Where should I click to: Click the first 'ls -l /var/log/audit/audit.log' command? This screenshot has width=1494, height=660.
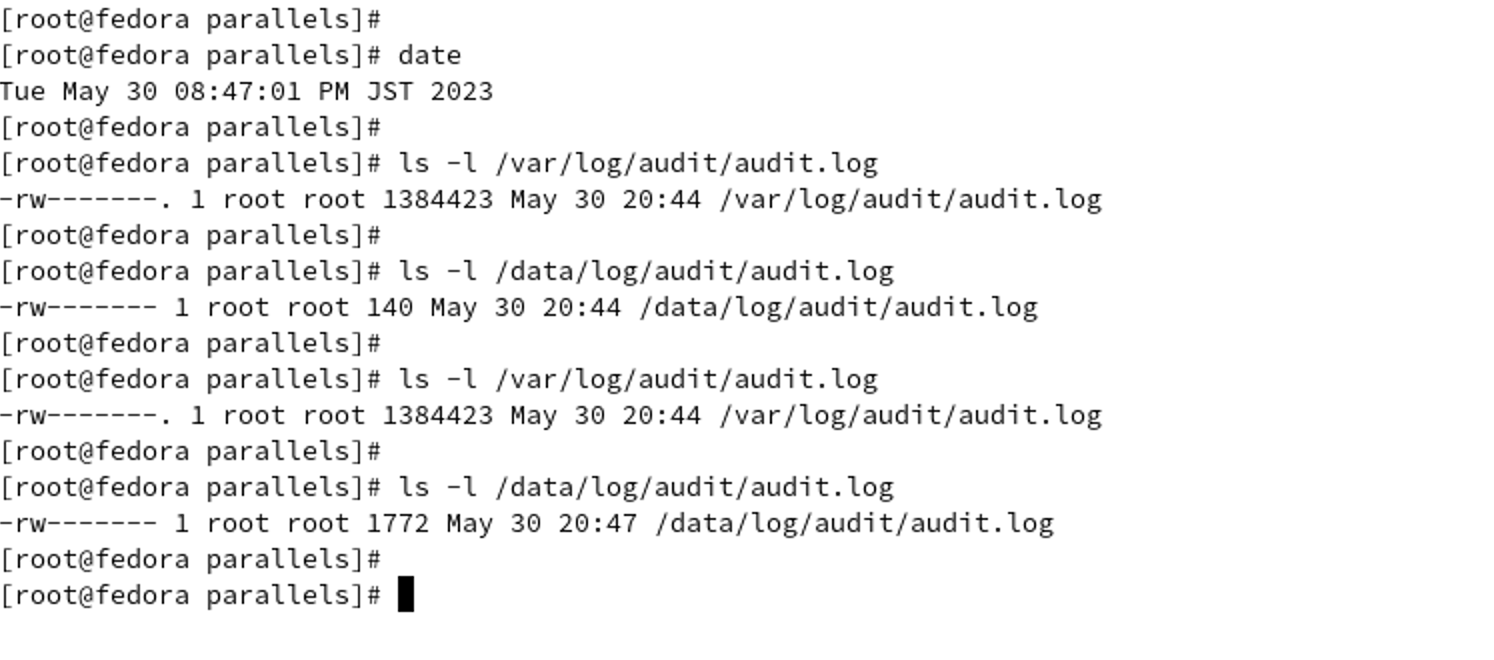(x=638, y=163)
